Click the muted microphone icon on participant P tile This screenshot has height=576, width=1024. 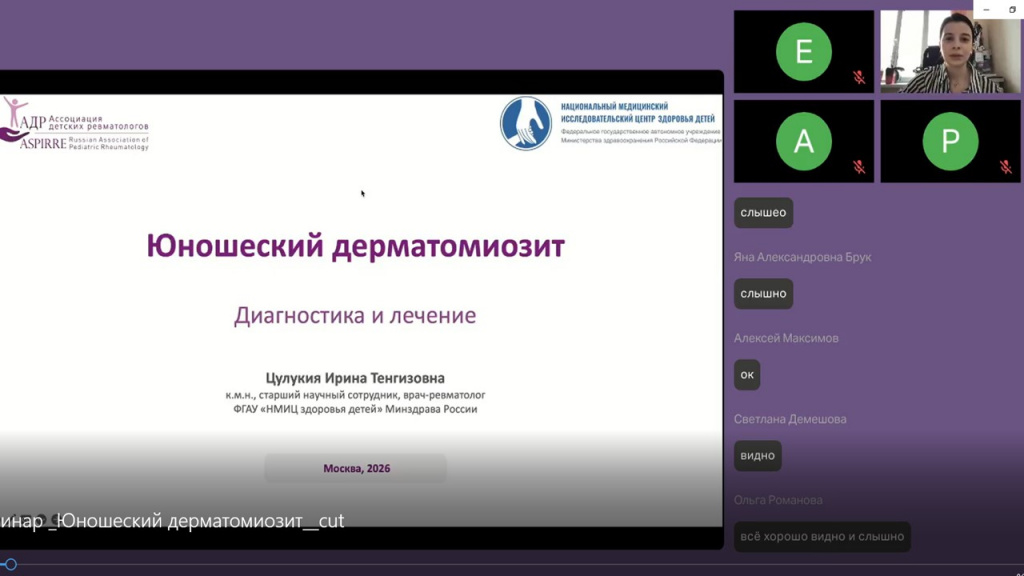1006,167
